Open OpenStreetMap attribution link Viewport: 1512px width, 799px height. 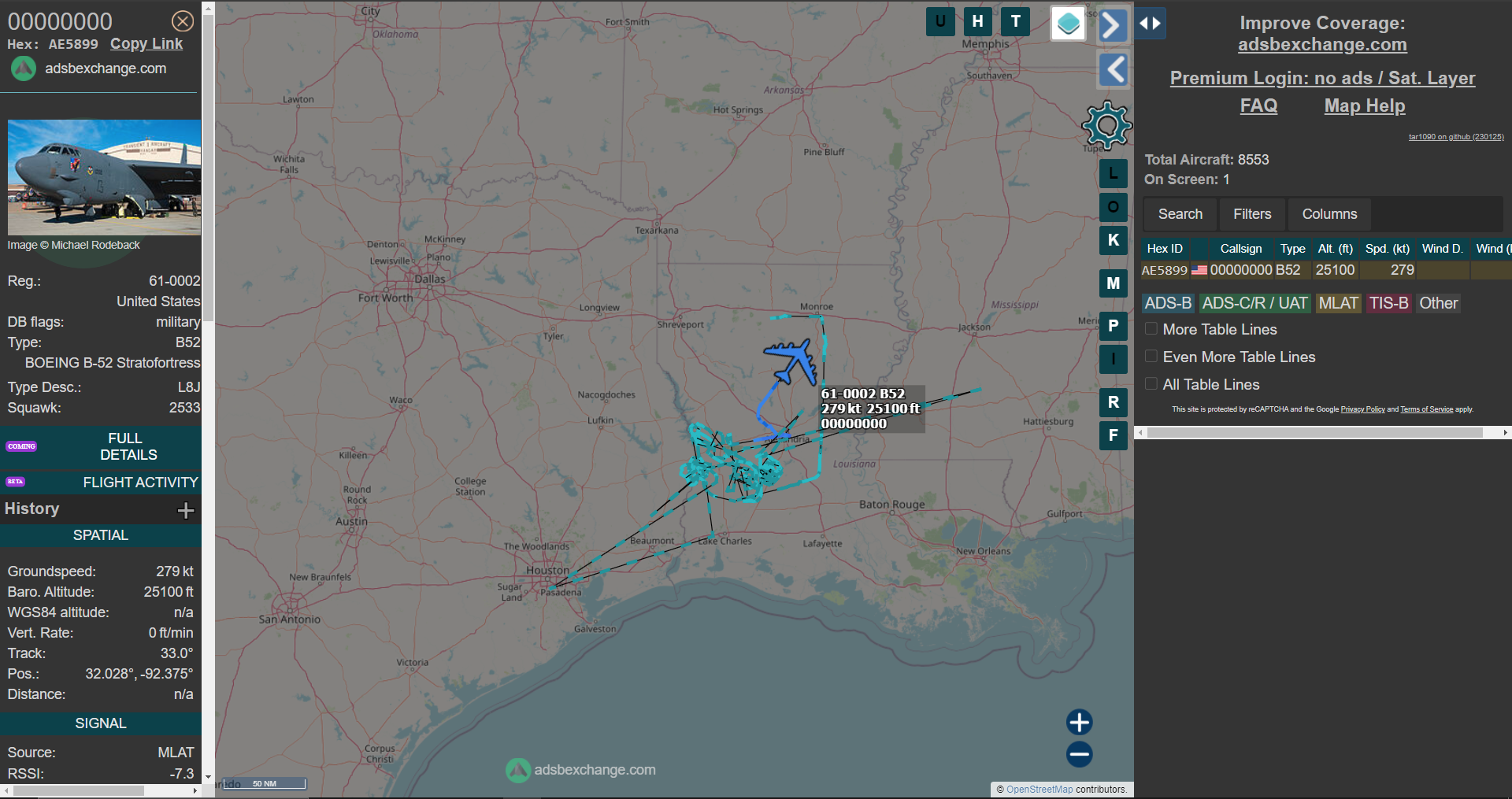coord(1039,790)
